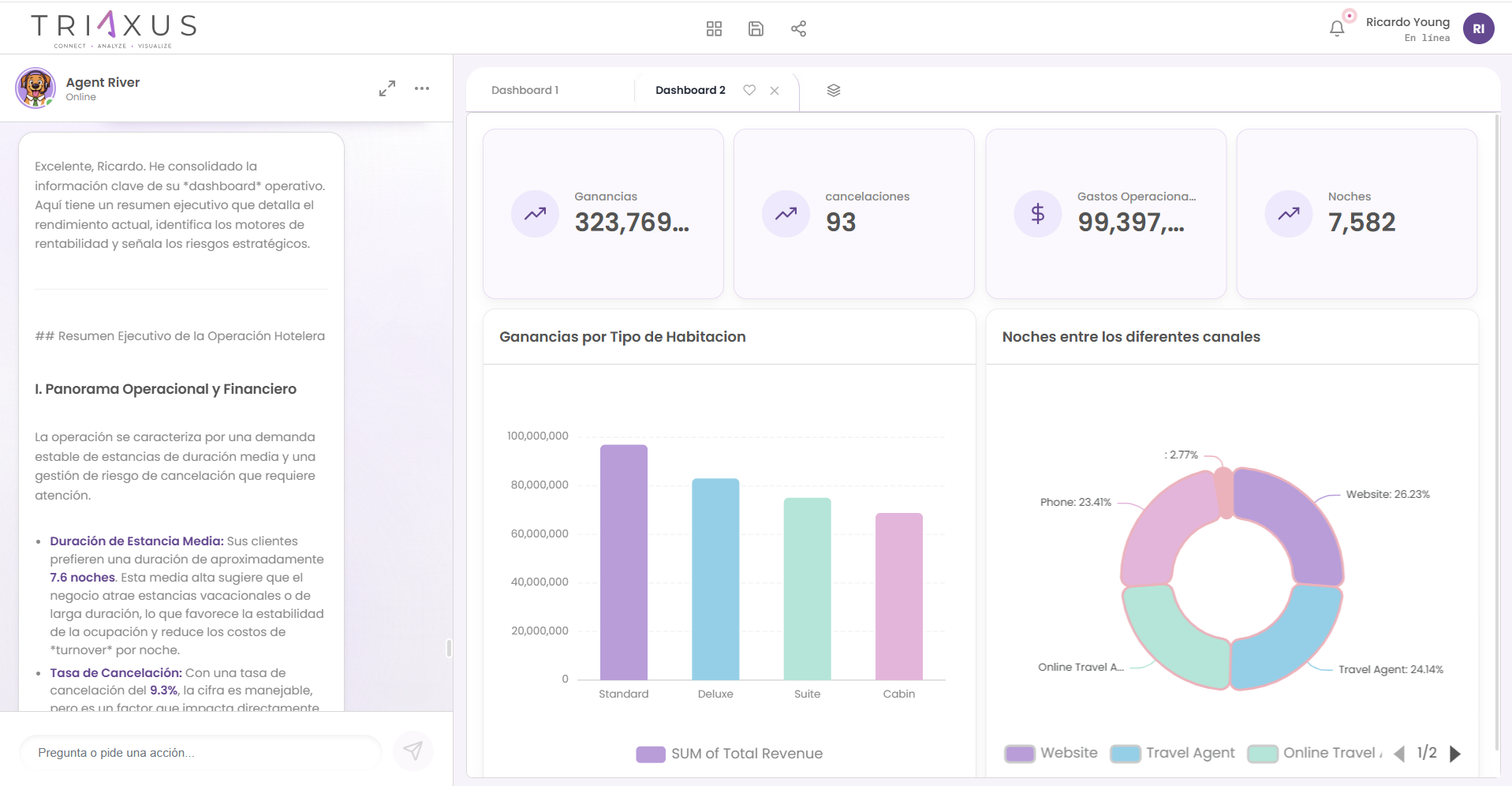Open notifications bell
Viewport: 1512px width, 786px height.
point(1336,29)
